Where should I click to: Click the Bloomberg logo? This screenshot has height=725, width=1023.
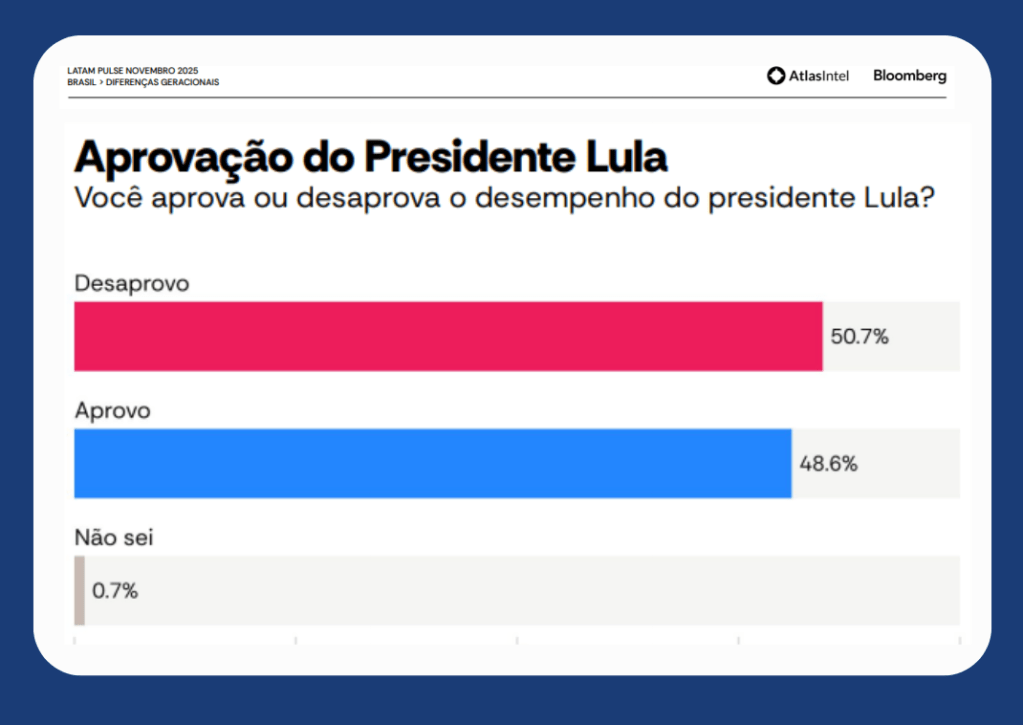[x=909, y=76]
